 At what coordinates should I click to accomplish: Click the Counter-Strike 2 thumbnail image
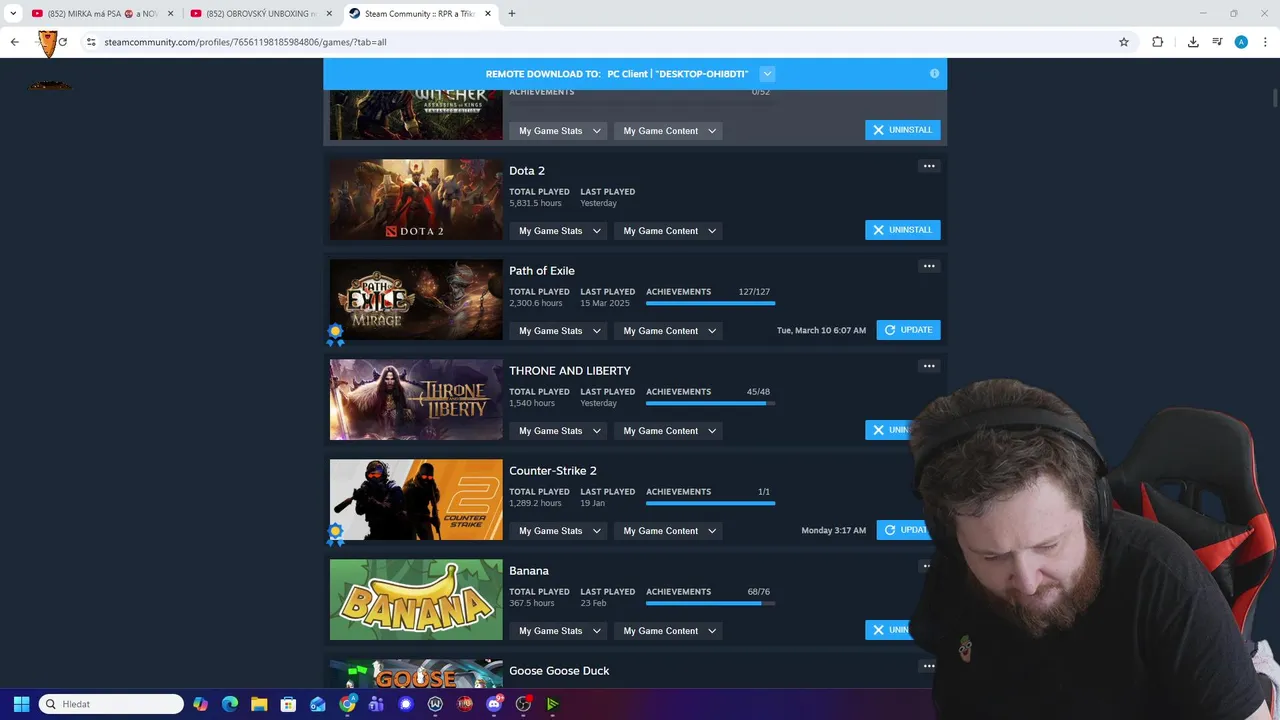pyautogui.click(x=416, y=500)
